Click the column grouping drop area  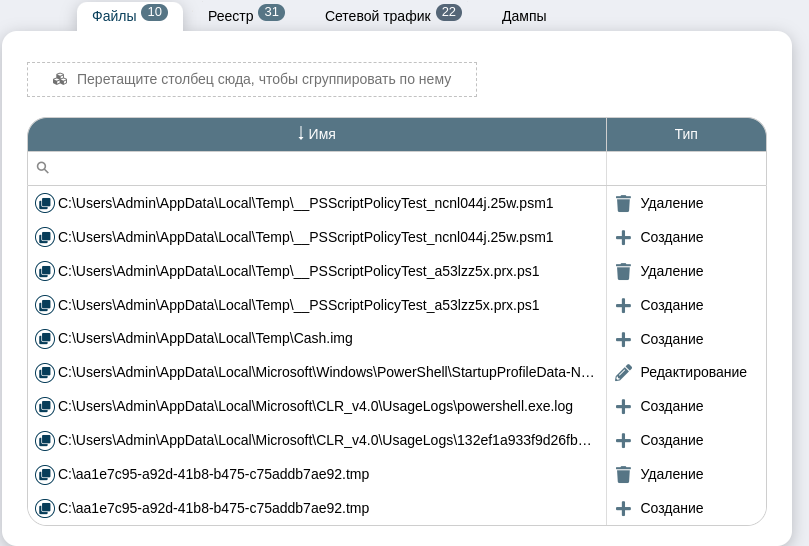[252, 80]
